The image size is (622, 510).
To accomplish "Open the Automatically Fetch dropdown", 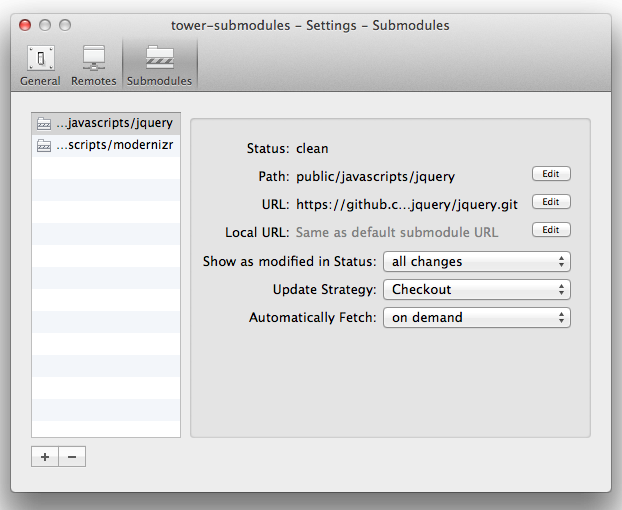I will tap(476, 318).
